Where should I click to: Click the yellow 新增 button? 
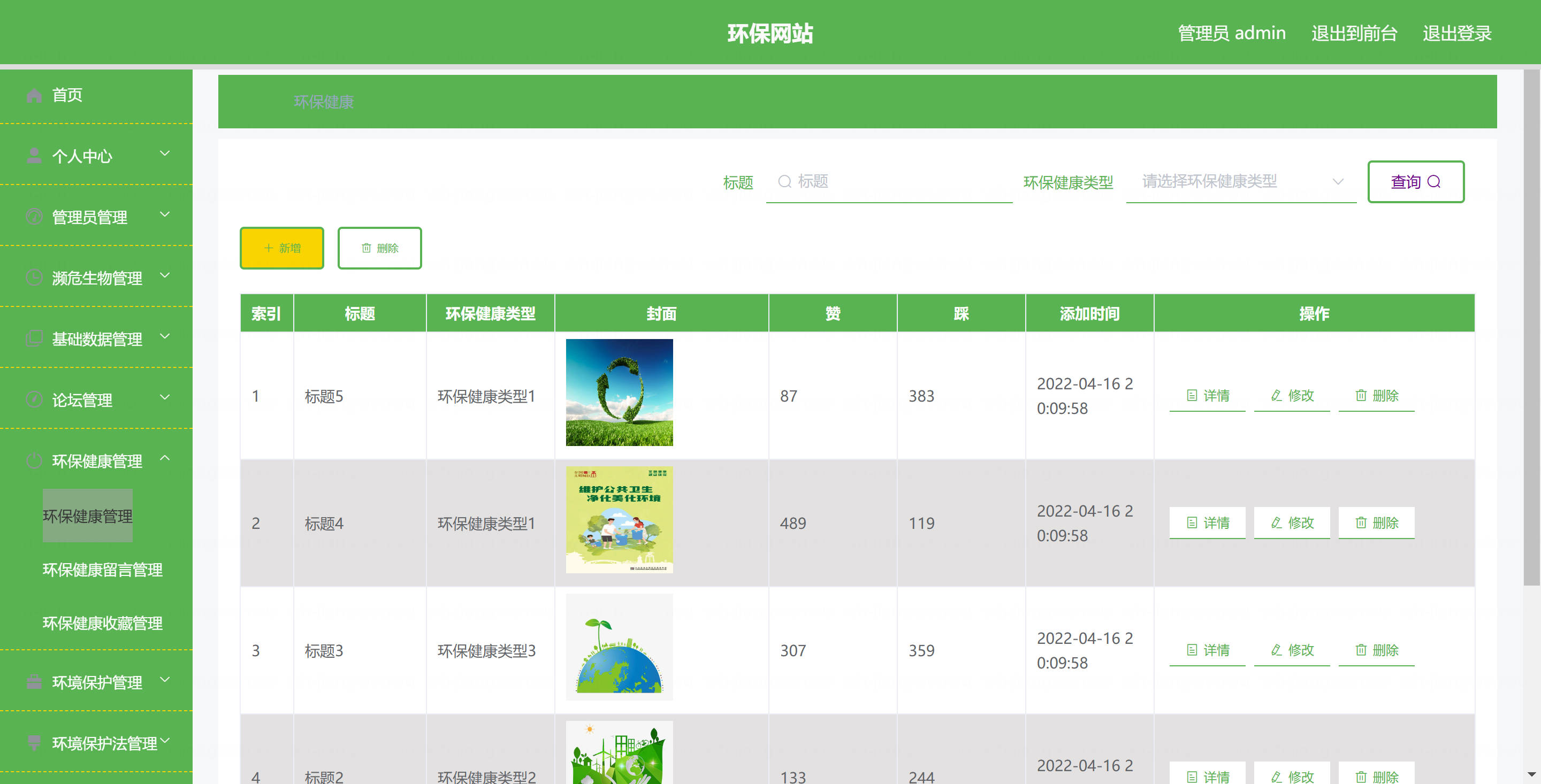tap(282, 248)
